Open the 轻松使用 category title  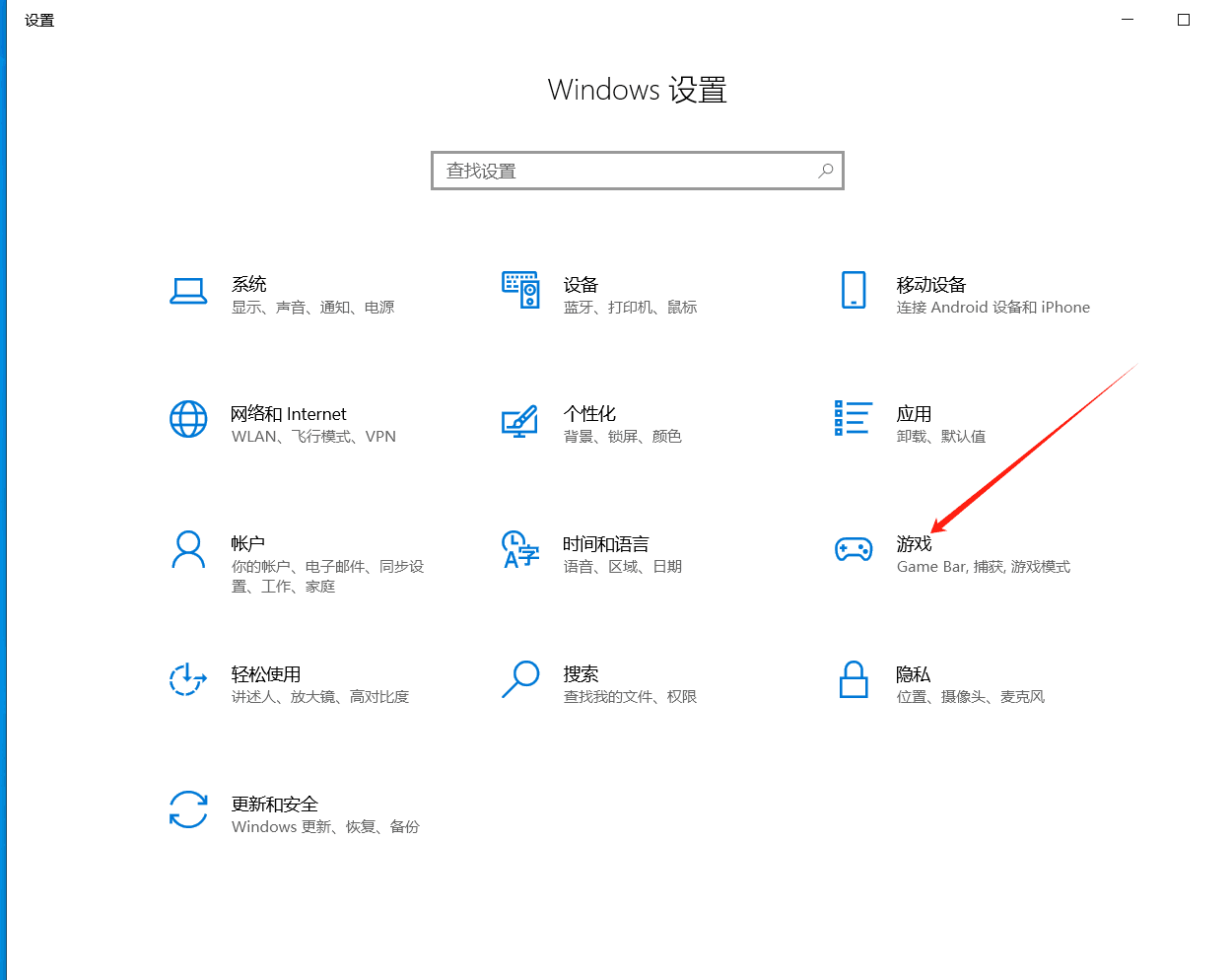pyautogui.click(x=265, y=674)
